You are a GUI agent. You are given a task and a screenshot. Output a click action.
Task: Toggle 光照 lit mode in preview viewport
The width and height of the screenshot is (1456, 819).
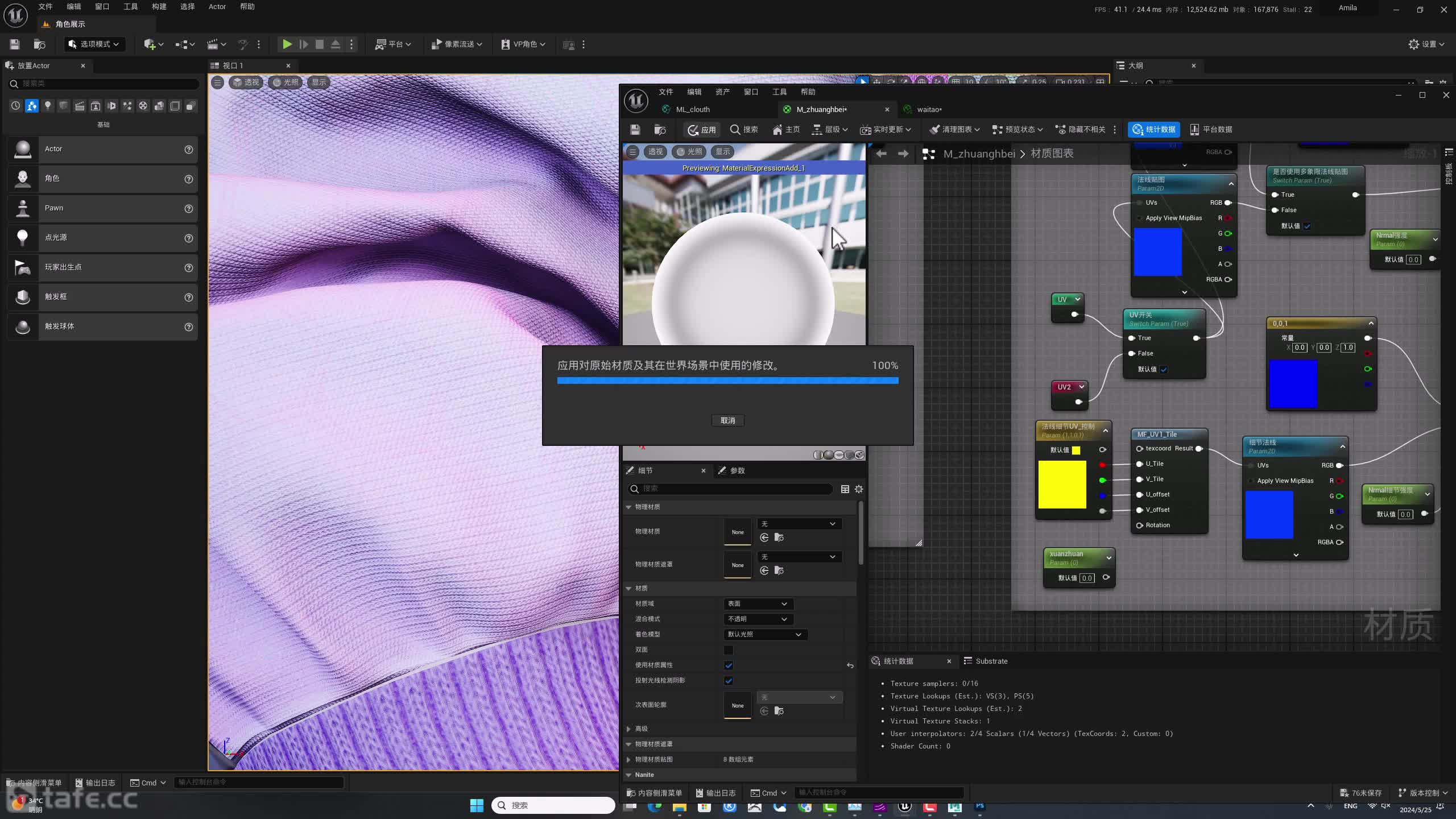[x=689, y=152]
